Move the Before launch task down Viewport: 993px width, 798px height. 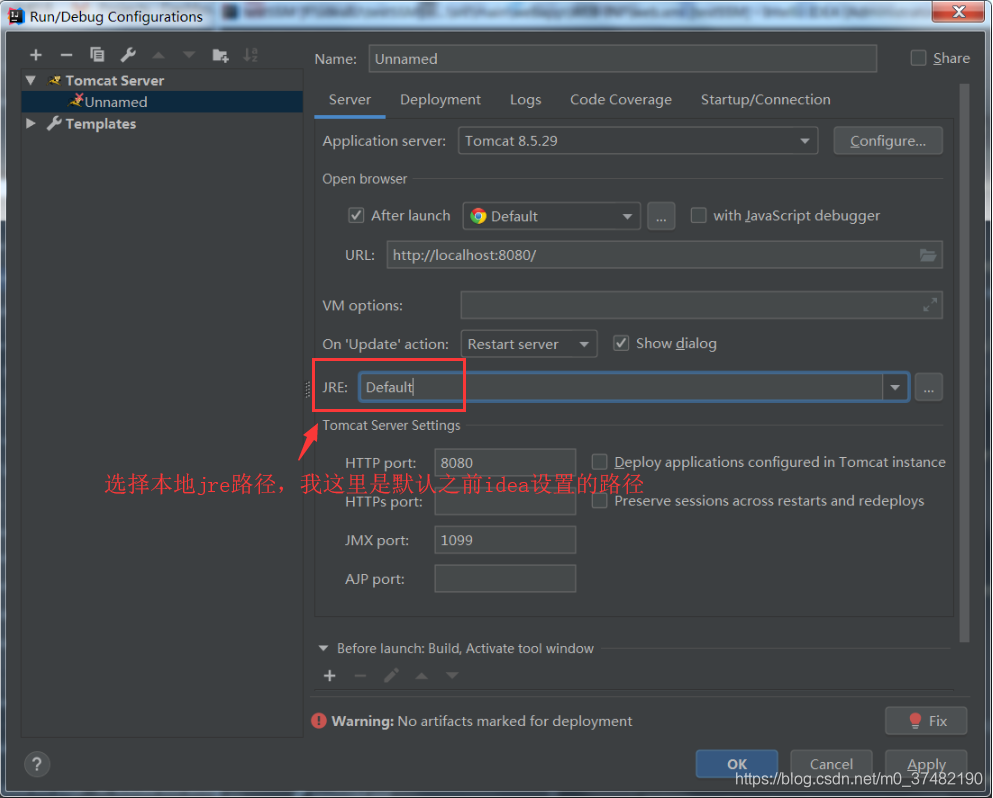452,676
